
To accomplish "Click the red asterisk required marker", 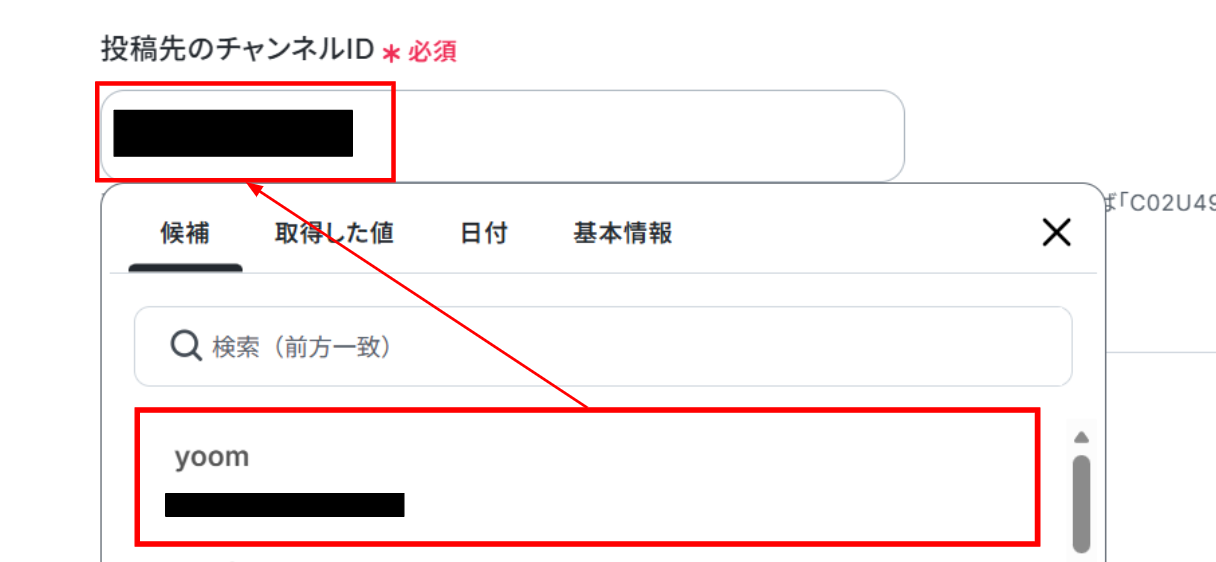I will pyautogui.click(x=391, y=52).
